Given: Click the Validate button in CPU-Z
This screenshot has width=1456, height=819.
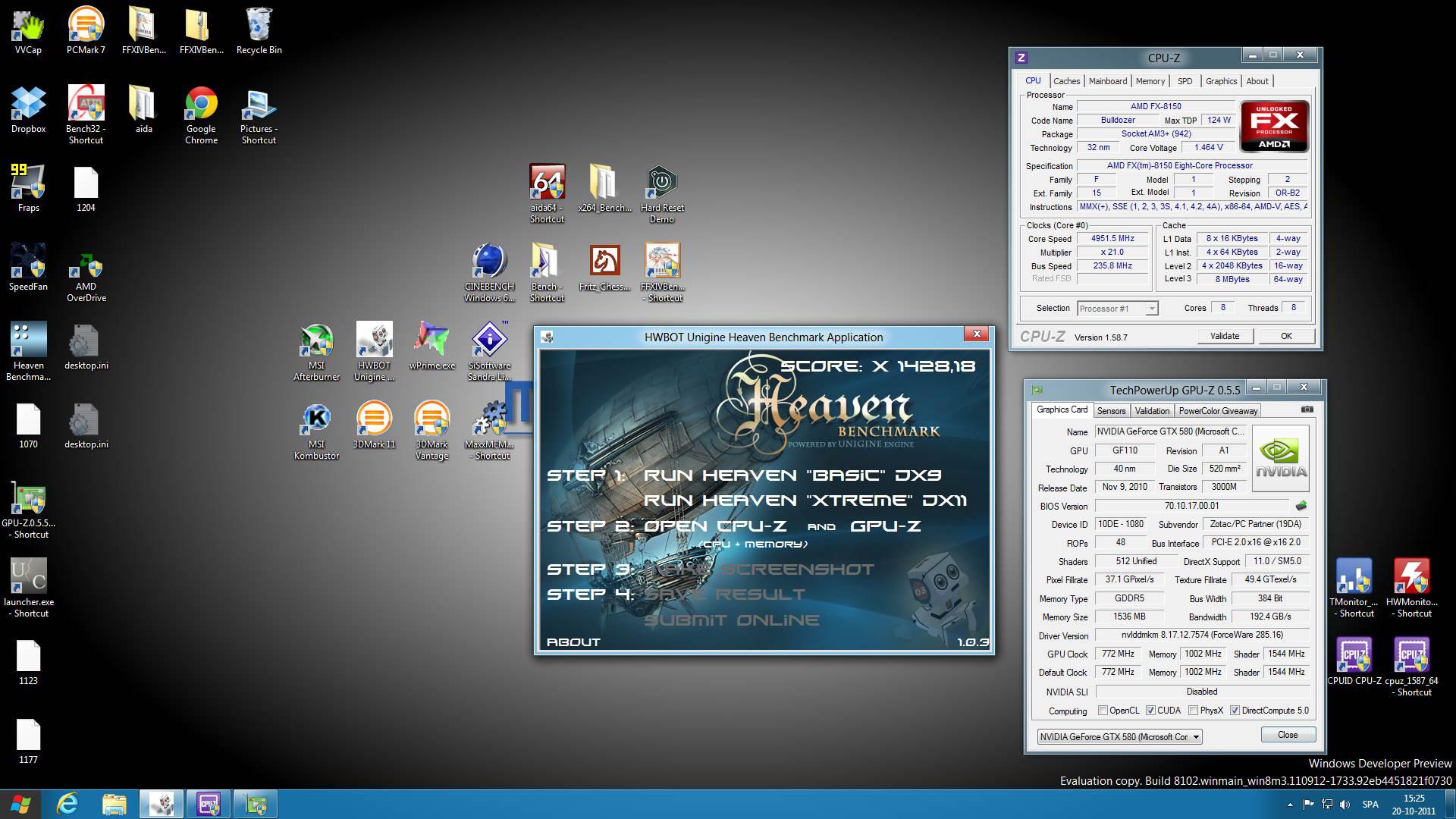Looking at the screenshot, I should click(x=1225, y=336).
